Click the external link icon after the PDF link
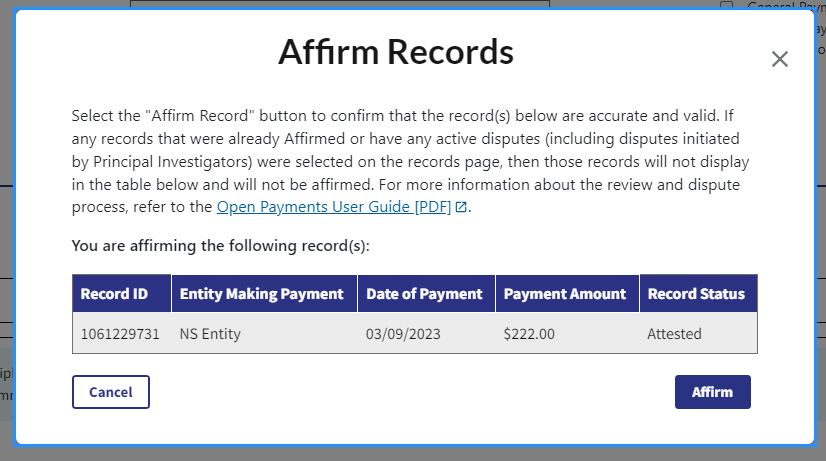 click(x=460, y=208)
